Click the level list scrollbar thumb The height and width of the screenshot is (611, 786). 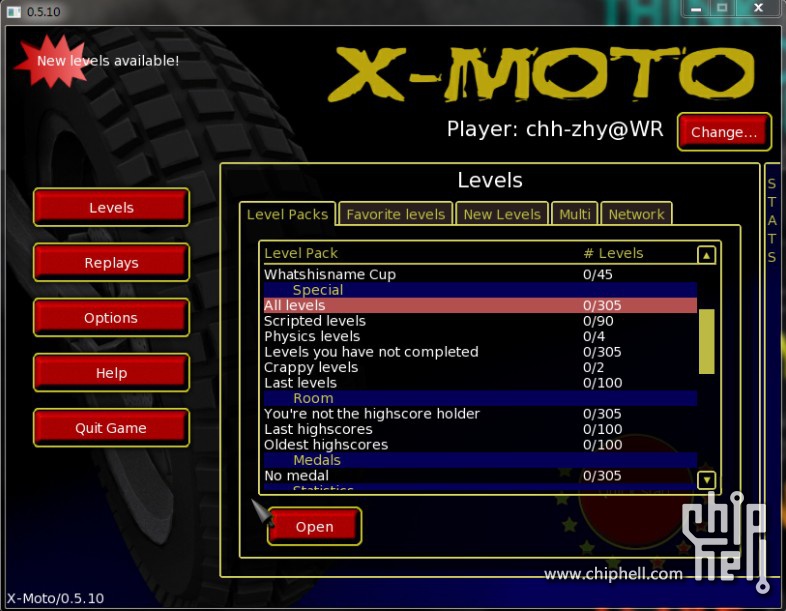tap(706, 341)
